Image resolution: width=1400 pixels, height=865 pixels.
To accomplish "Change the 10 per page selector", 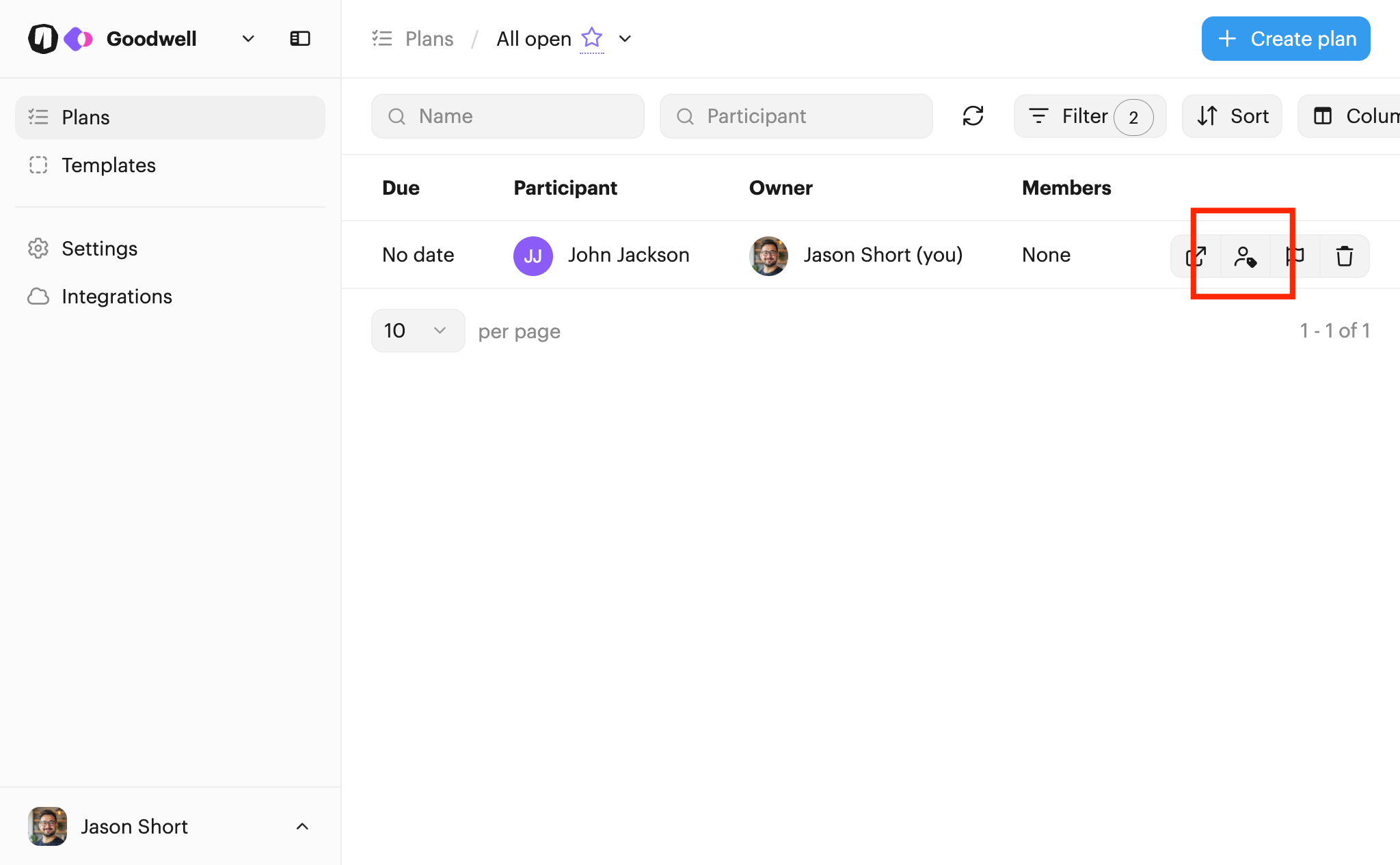I will coord(418,331).
